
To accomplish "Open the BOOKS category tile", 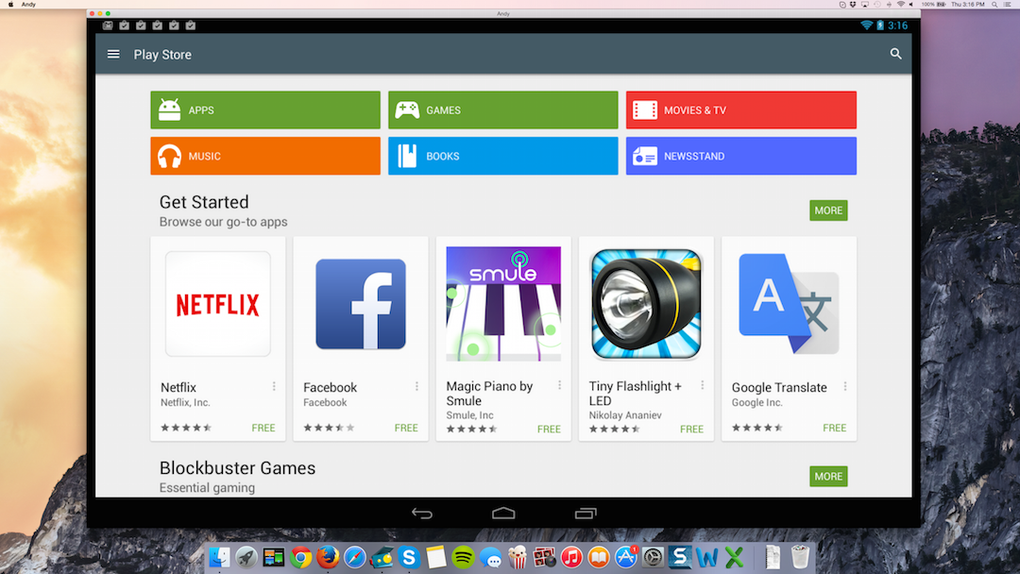I will point(503,156).
